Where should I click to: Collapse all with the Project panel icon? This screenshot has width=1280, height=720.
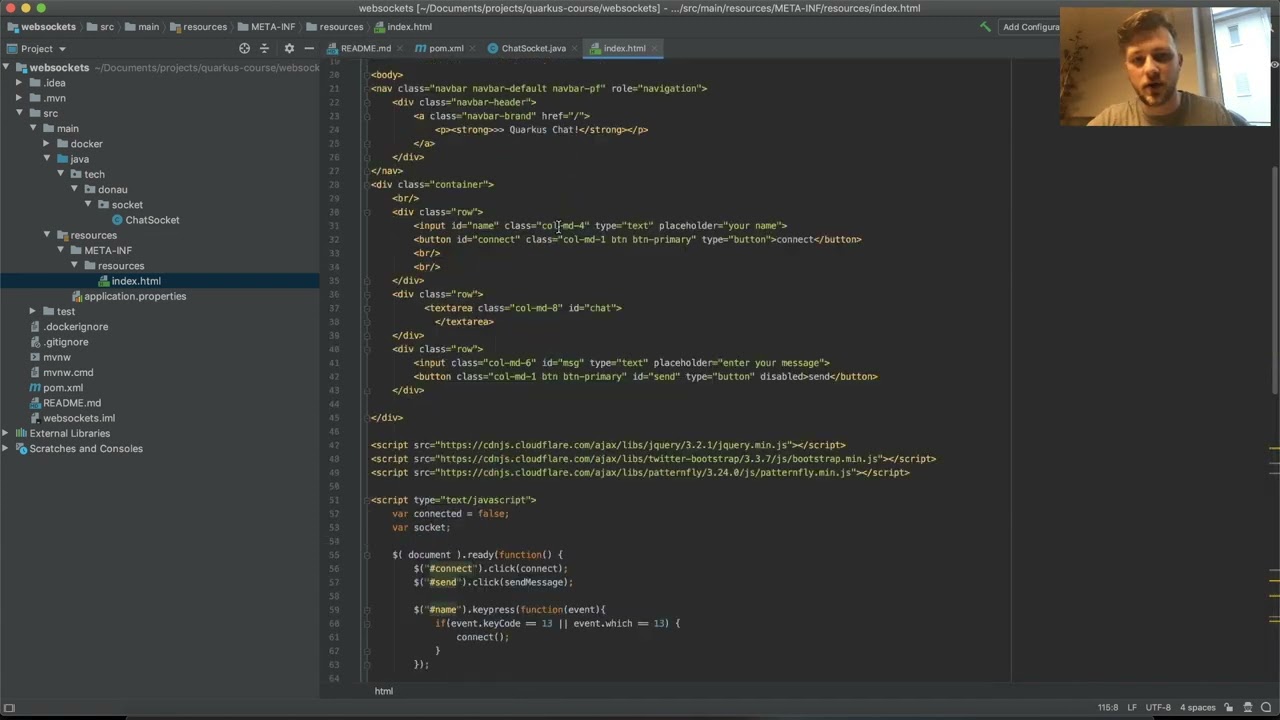pyautogui.click(x=265, y=48)
